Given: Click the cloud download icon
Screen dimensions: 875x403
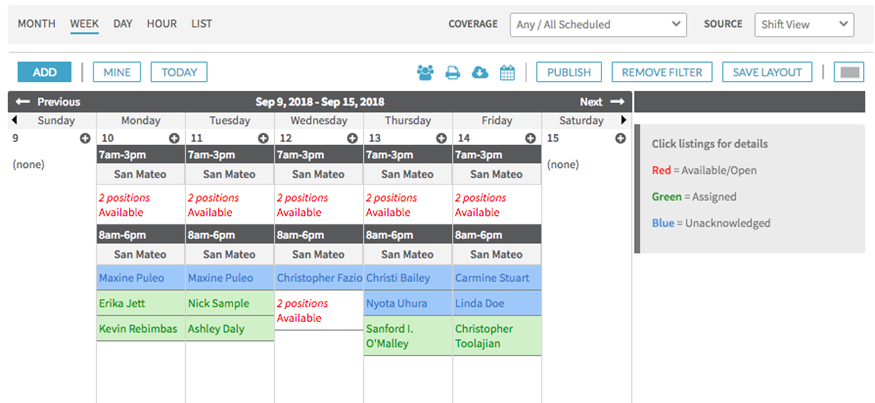Looking at the screenshot, I should tap(480, 72).
